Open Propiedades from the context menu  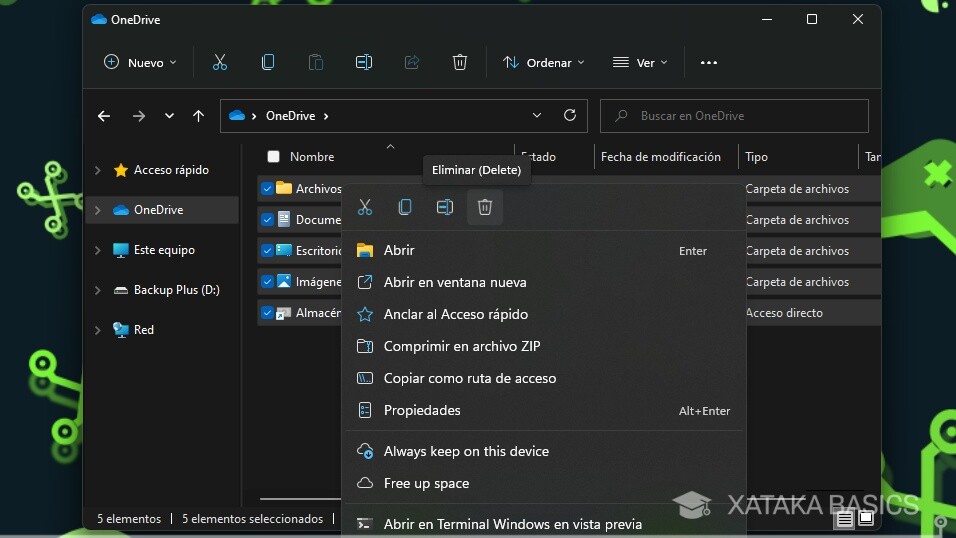click(x=543, y=411)
